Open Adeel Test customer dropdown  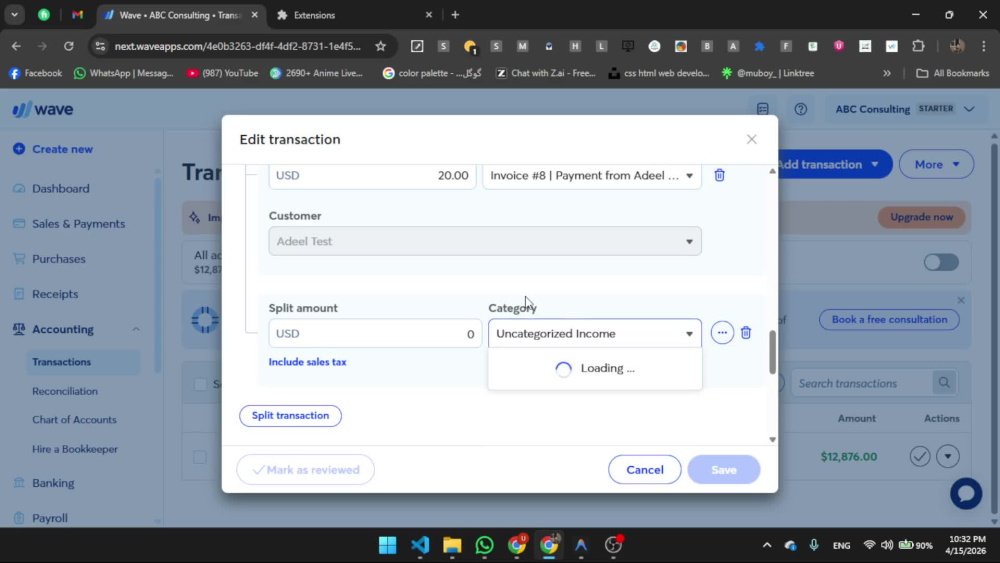click(x=485, y=241)
